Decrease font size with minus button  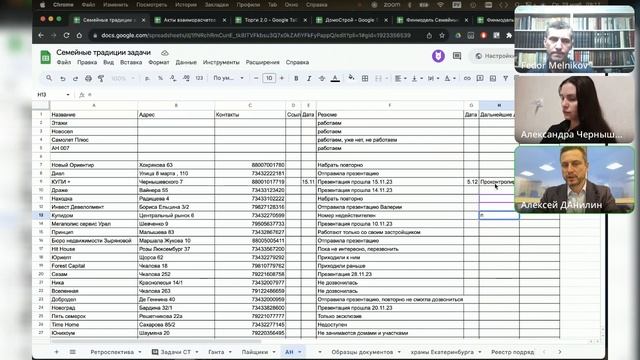256,78
